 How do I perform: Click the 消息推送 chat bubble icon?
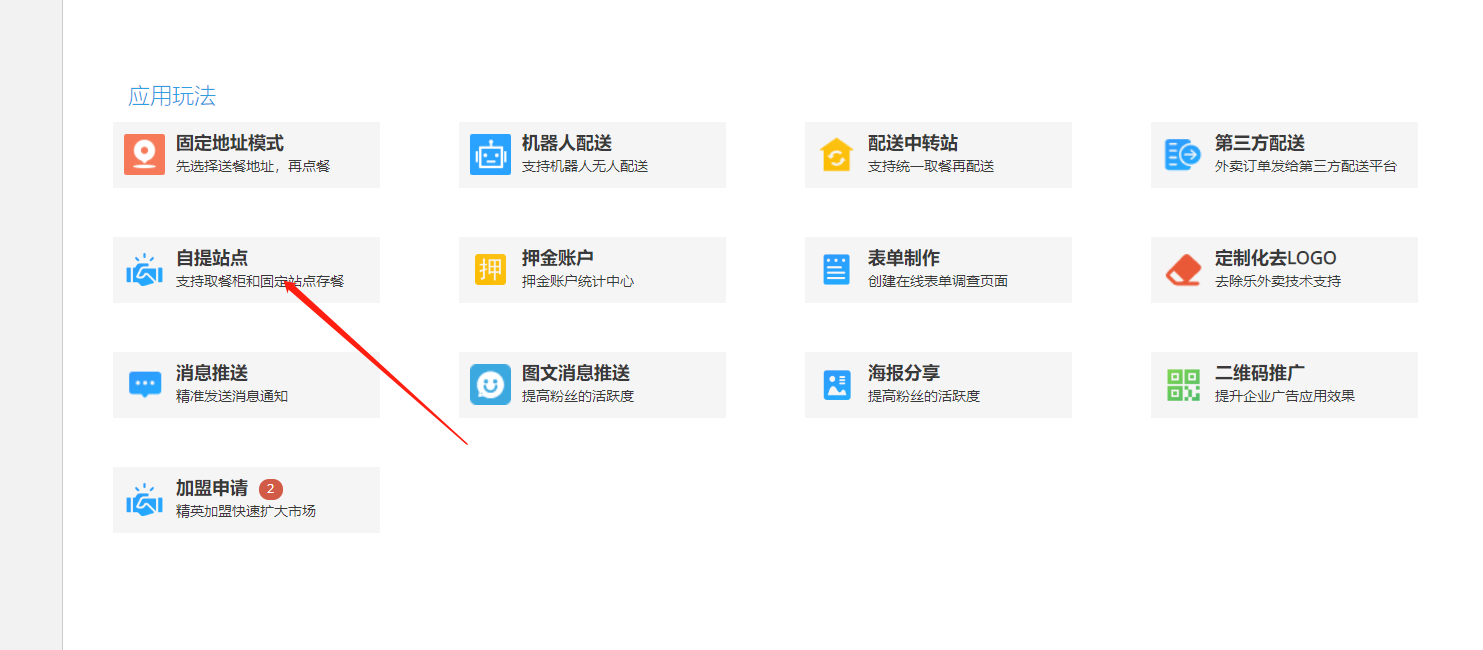tap(145, 384)
